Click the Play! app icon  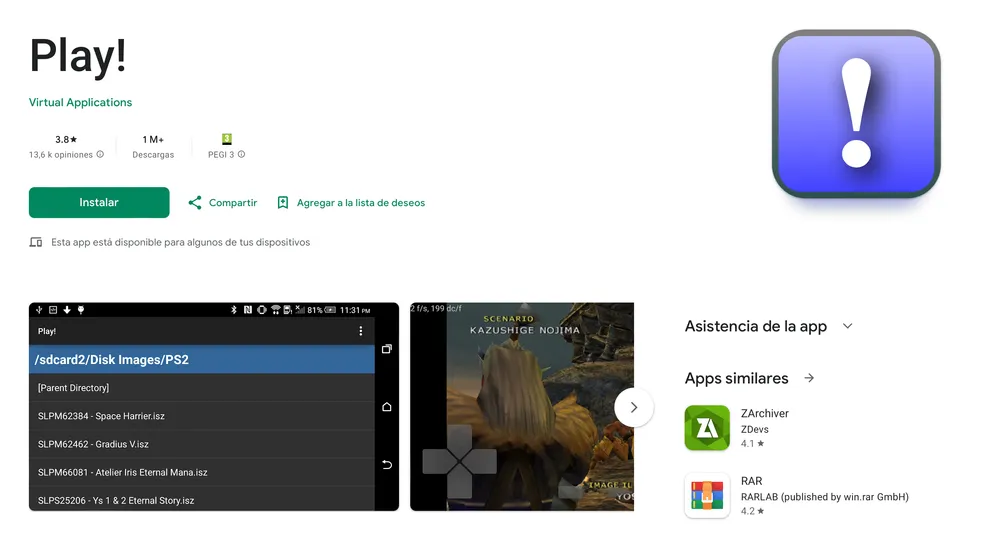click(856, 113)
